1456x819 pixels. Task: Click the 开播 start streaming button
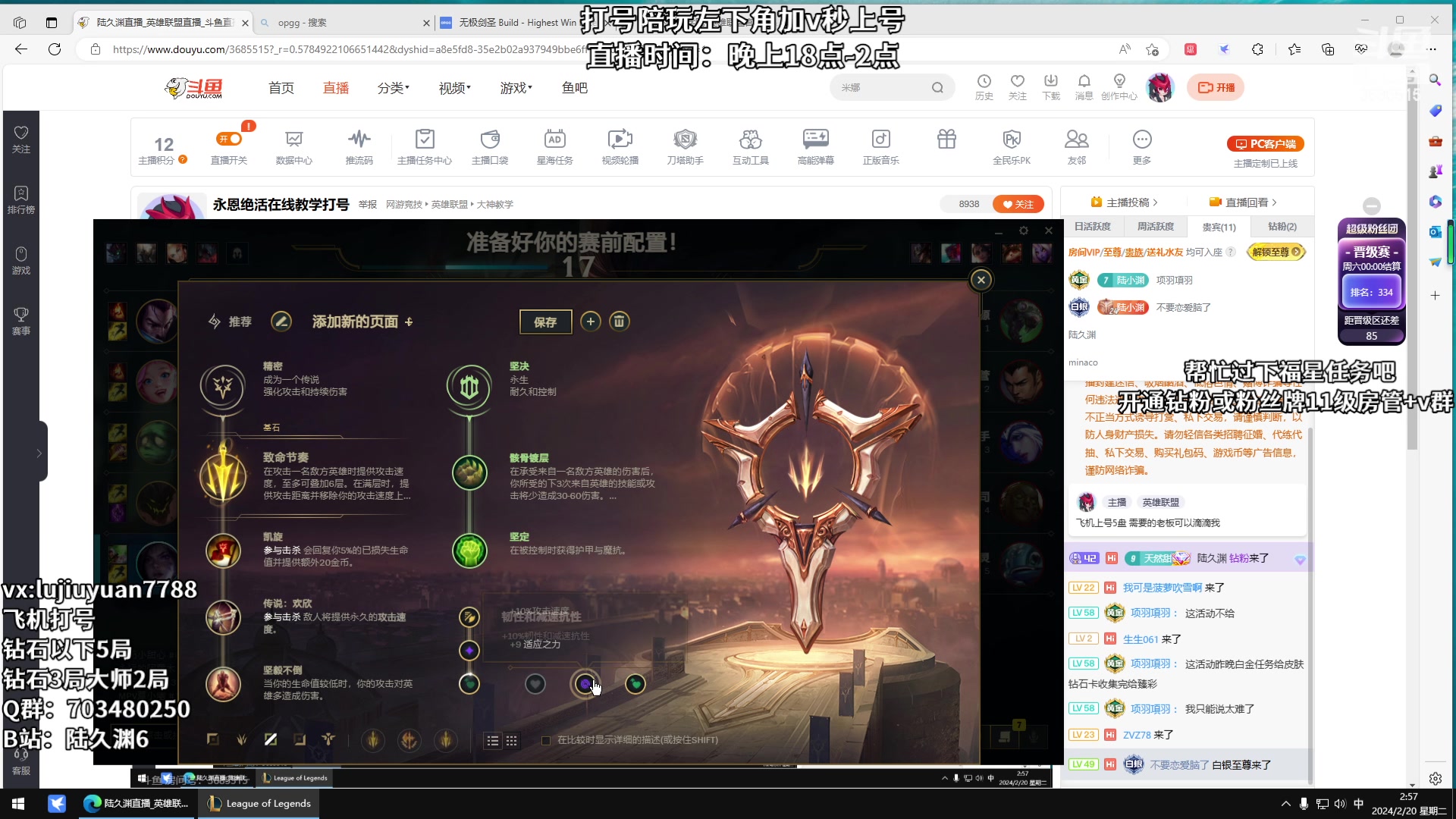click(x=1216, y=87)
